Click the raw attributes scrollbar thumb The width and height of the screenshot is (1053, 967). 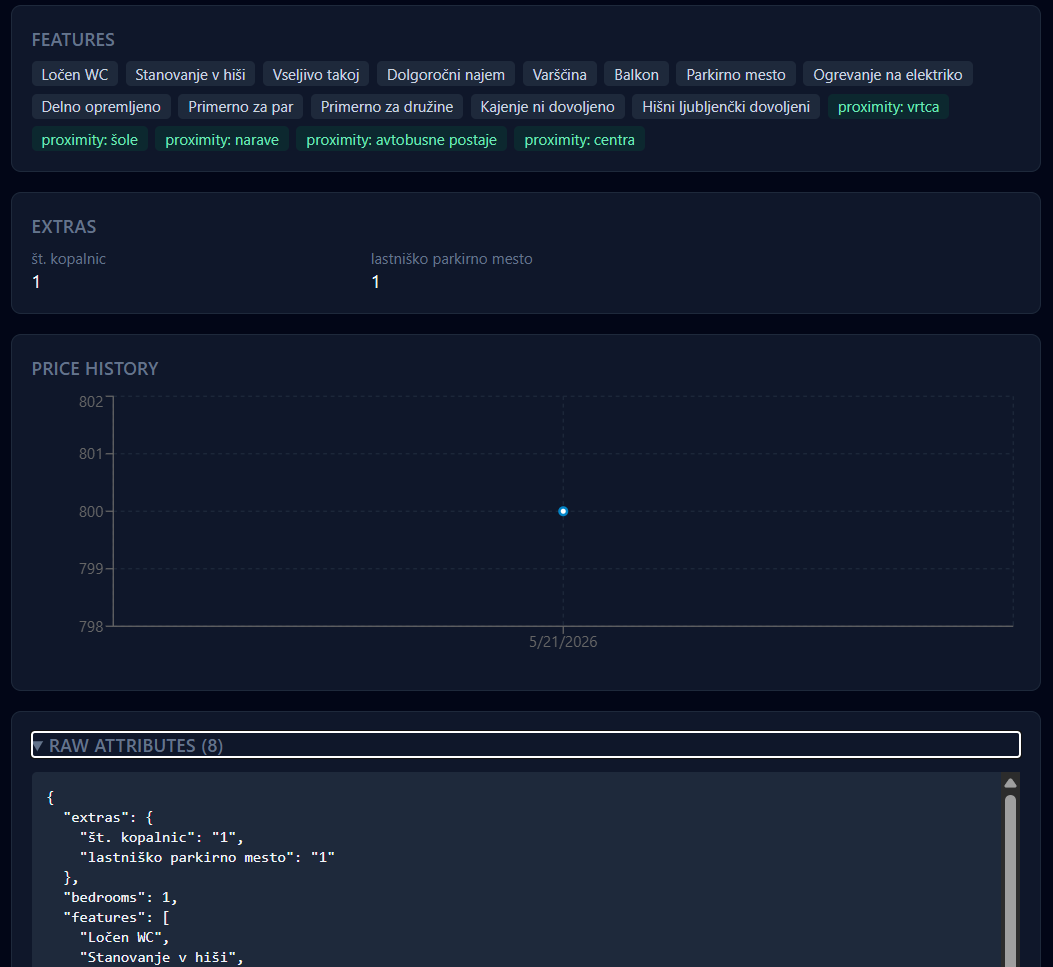[1010, 880]
